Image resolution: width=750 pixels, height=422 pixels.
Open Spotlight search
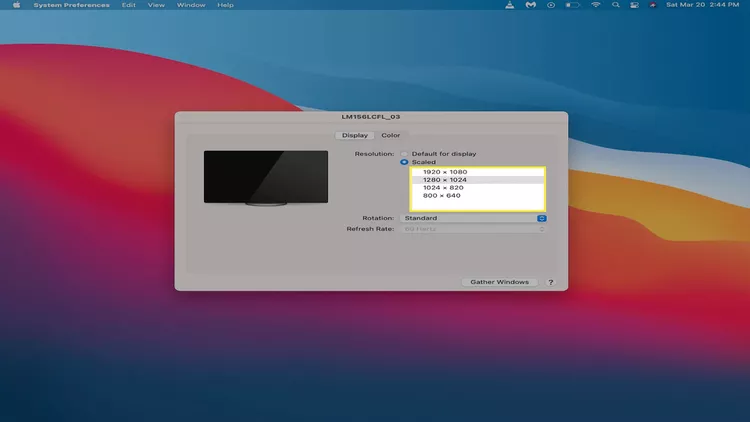[616, 5]
